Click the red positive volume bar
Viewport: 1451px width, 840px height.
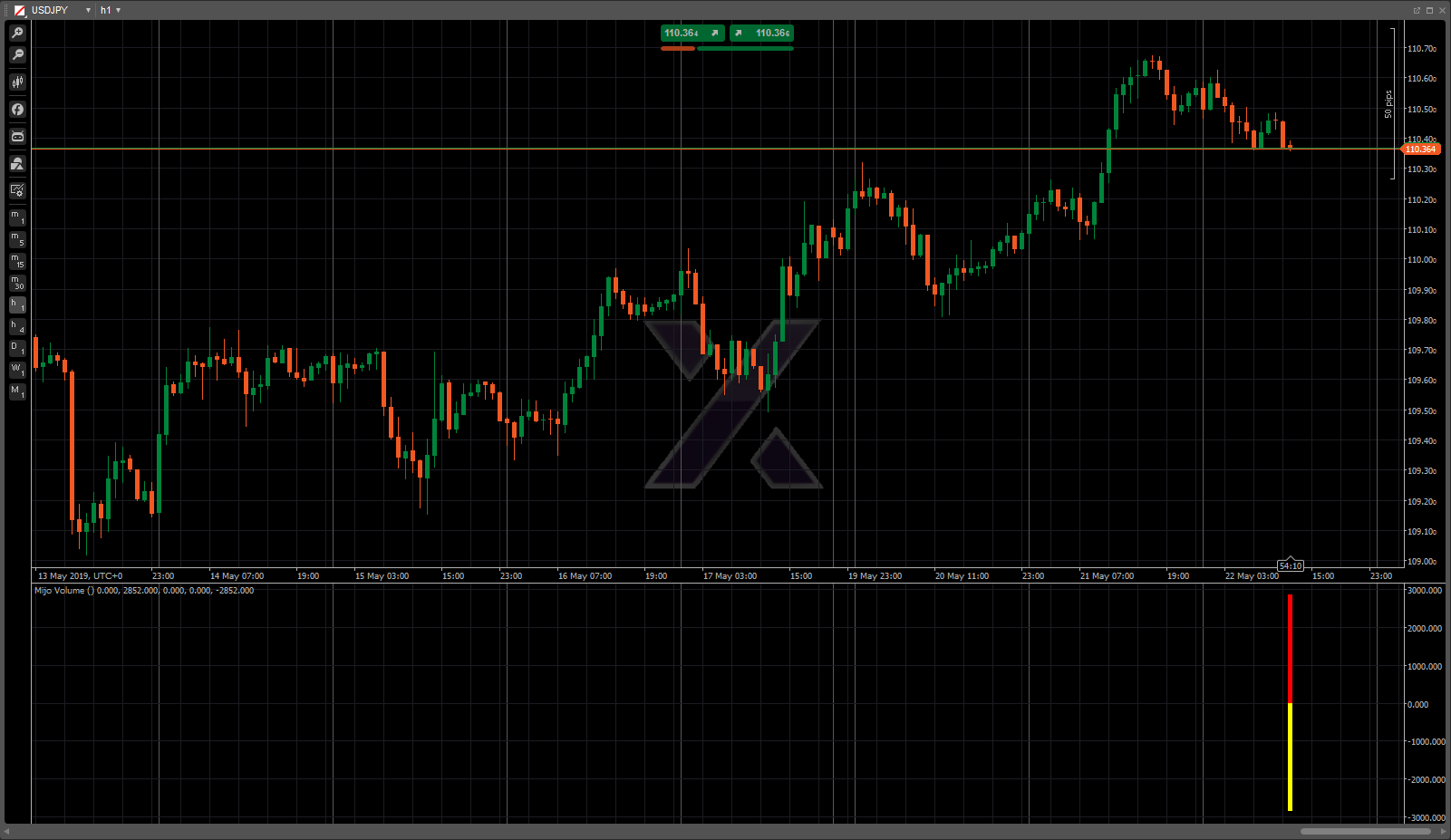[1290, 649]
